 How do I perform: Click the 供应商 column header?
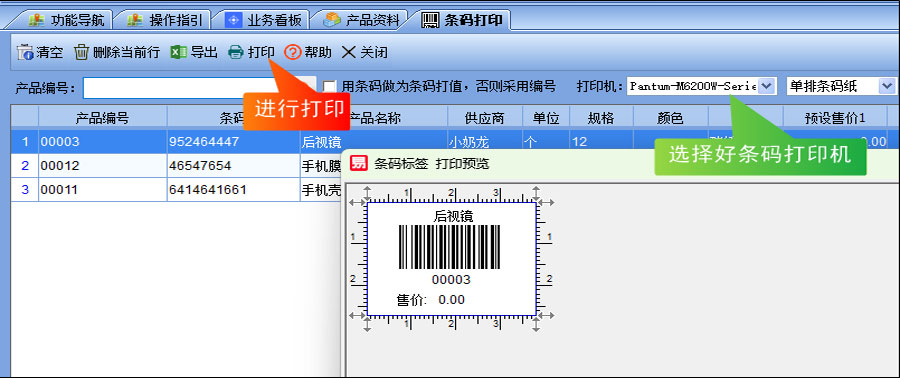(x=484, y=118)
